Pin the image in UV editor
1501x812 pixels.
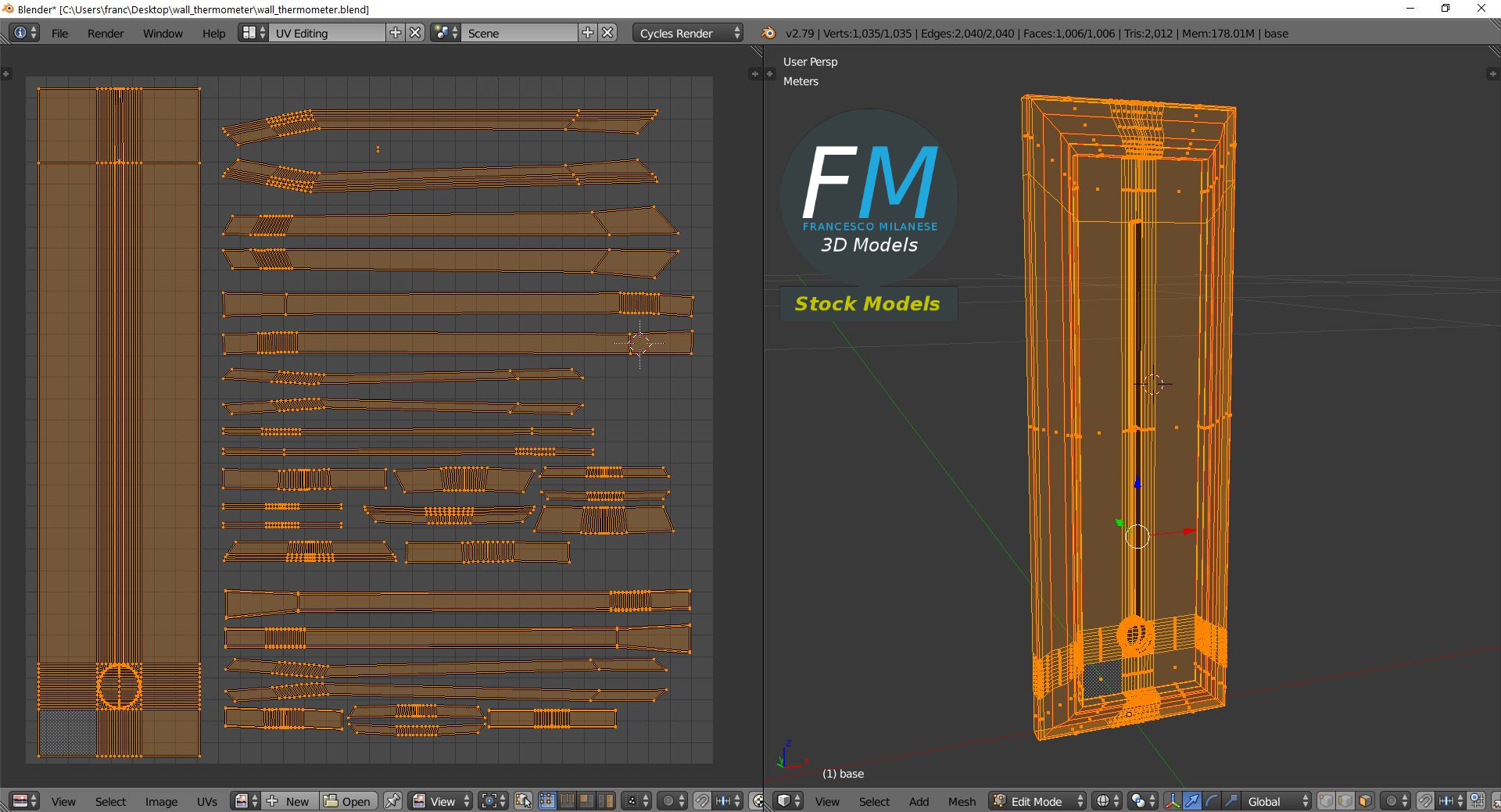click(x=392, y=801)
